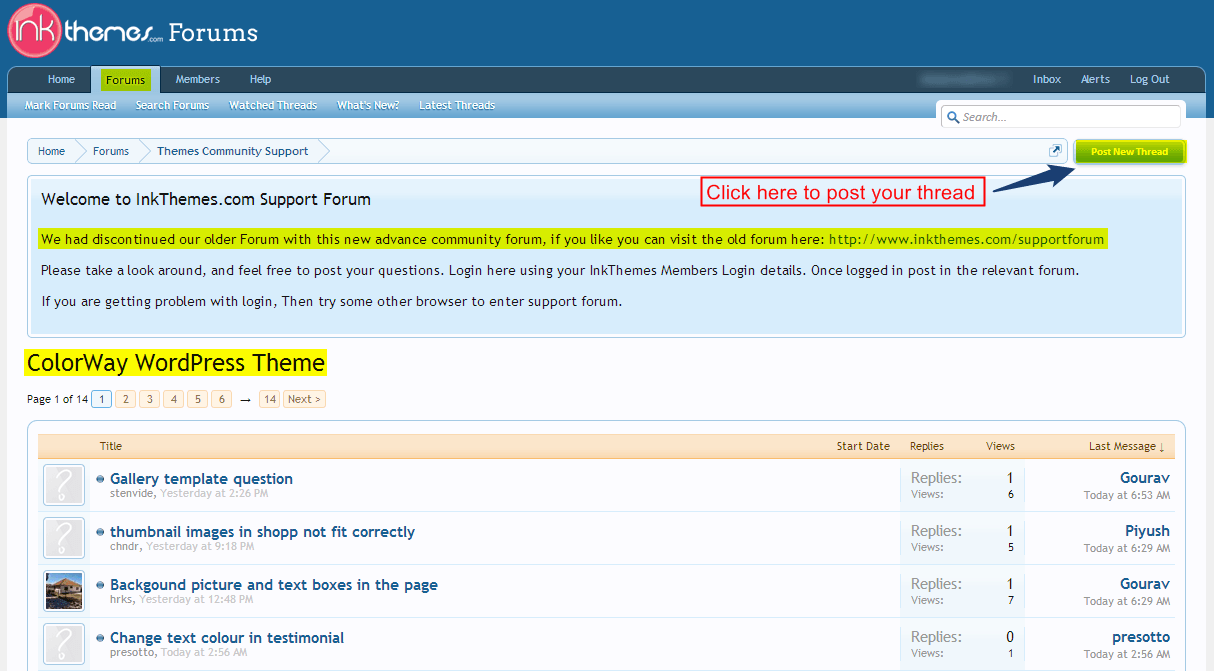This screenshot has width=1214, height=671.
Task: Sort threads by Replies column
Action: (927, 446)
